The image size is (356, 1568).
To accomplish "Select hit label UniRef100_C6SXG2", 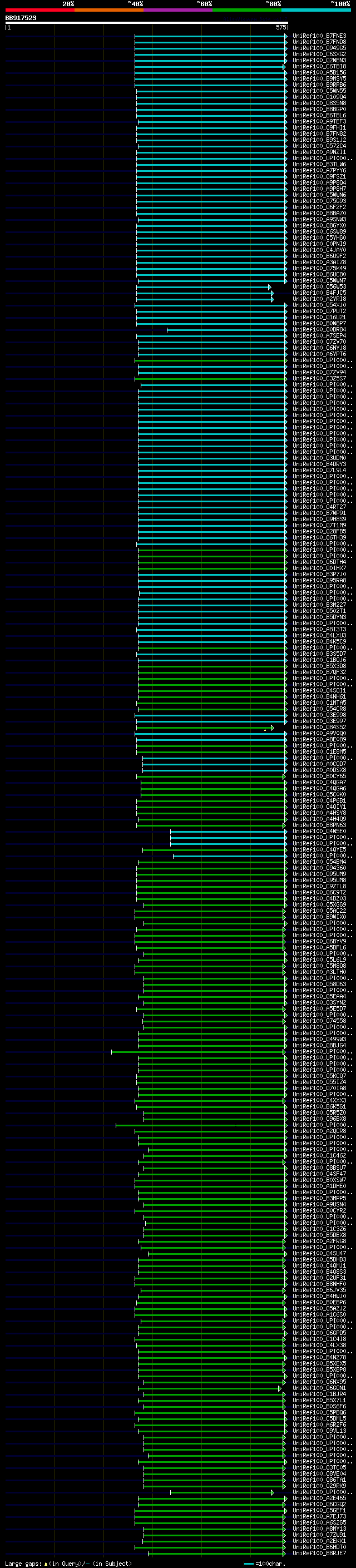I will pos(319,54).
